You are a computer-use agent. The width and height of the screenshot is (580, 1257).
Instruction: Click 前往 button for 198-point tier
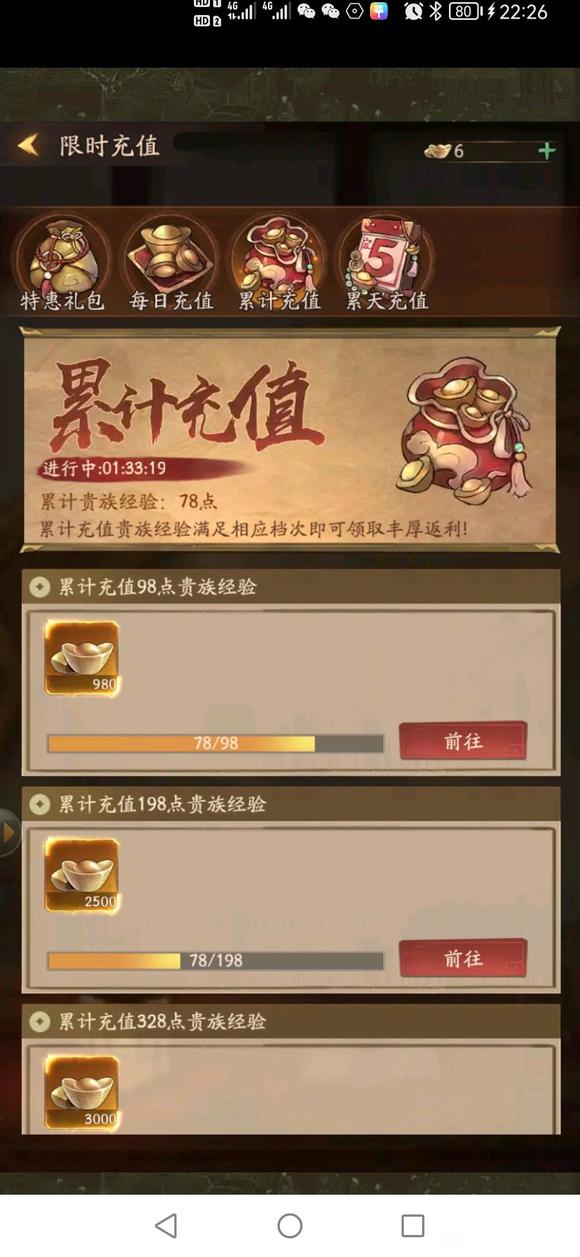pos(463,958)
